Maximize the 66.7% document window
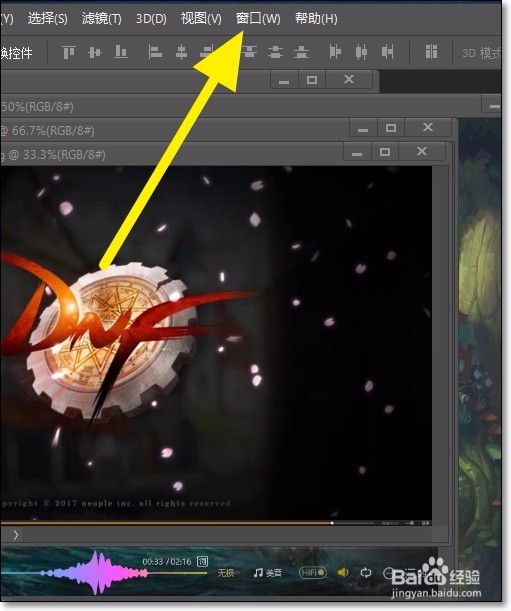The width and height of the screenshot is (511, 611). [x=391, y=127]
